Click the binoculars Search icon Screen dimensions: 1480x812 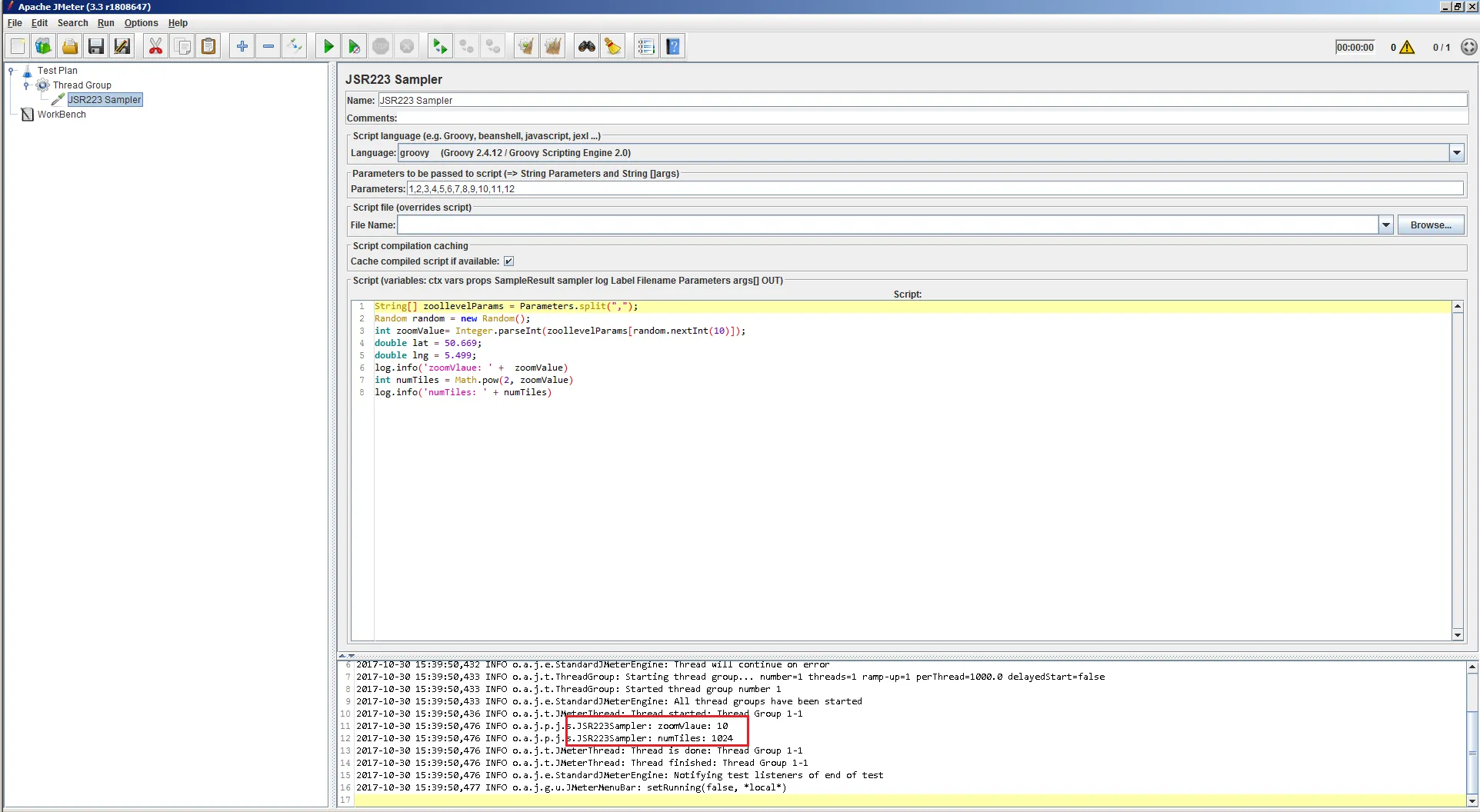586,47
